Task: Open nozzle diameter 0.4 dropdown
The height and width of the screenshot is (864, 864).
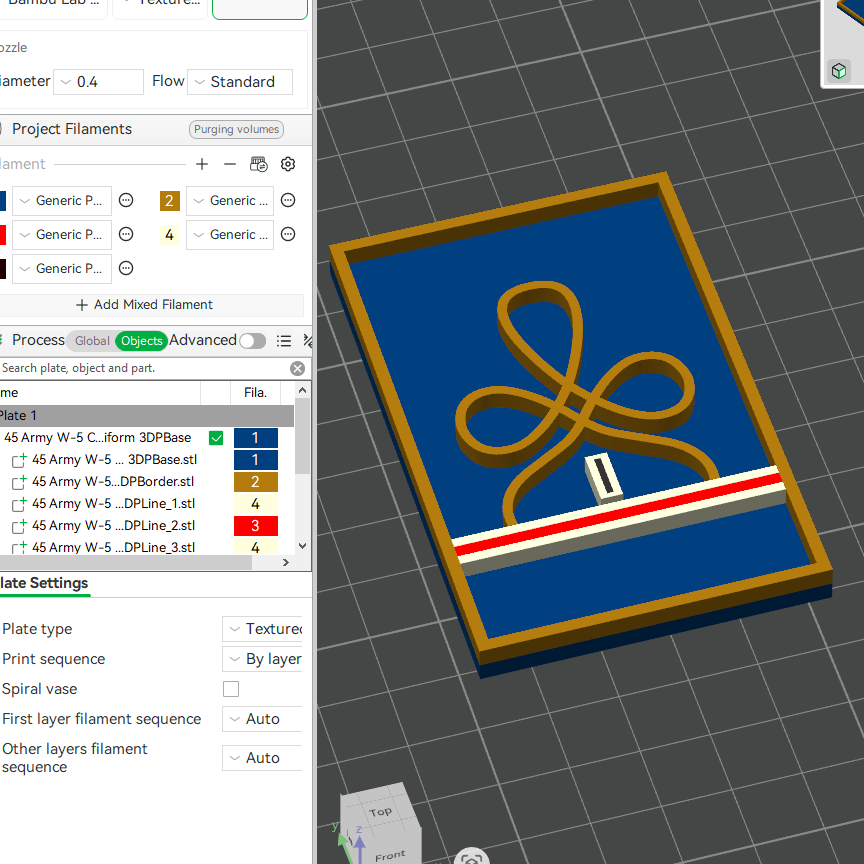Action: click(x=99, y=82)
